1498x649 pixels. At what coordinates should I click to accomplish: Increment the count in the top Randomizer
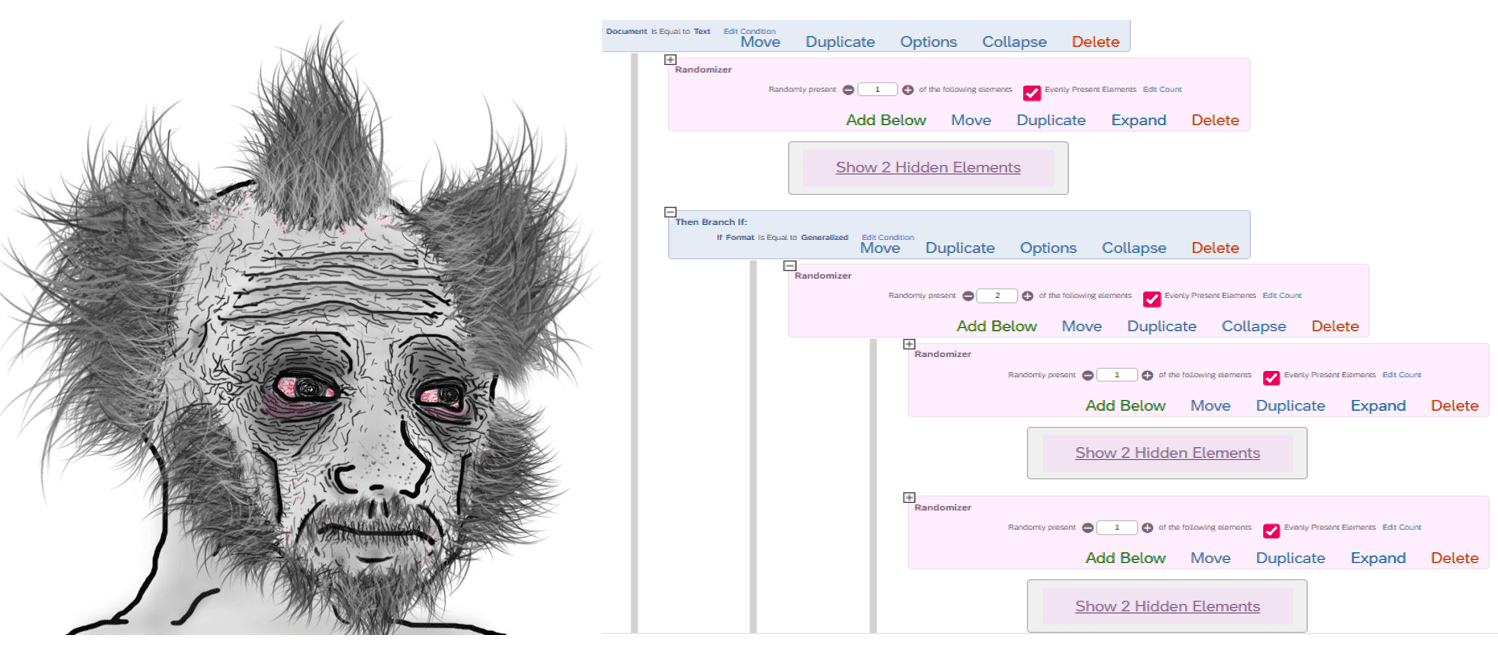point(906,89)
